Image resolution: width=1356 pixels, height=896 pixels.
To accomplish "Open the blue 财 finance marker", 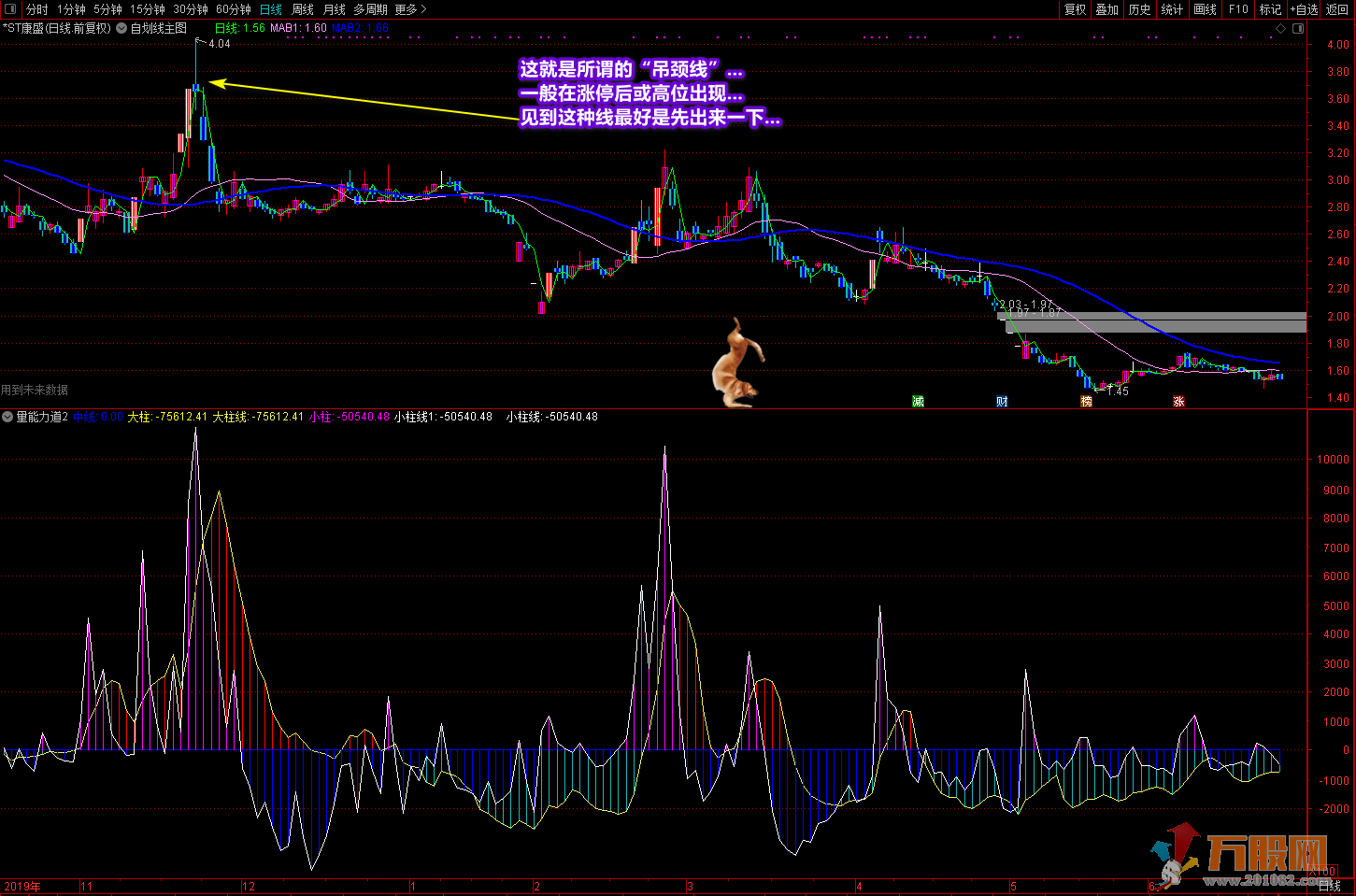I will 1002,402.
